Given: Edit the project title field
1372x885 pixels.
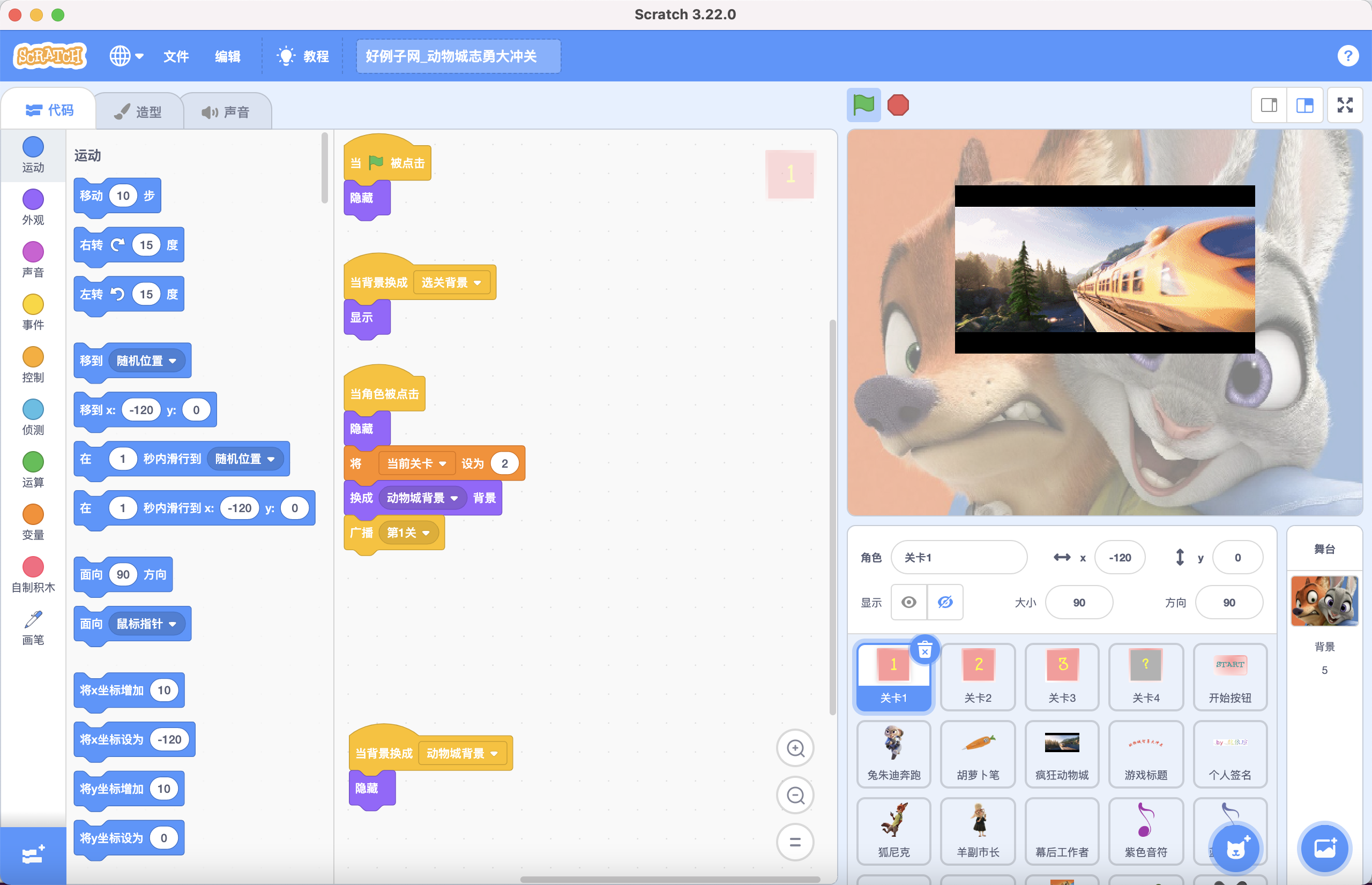Looking at the screenshot, I should click(x=459, y=56).
